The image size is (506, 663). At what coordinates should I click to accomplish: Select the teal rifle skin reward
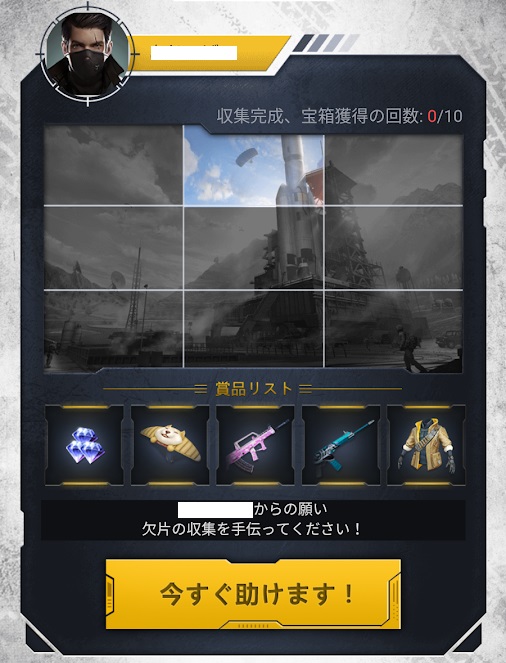coord(341,445)
